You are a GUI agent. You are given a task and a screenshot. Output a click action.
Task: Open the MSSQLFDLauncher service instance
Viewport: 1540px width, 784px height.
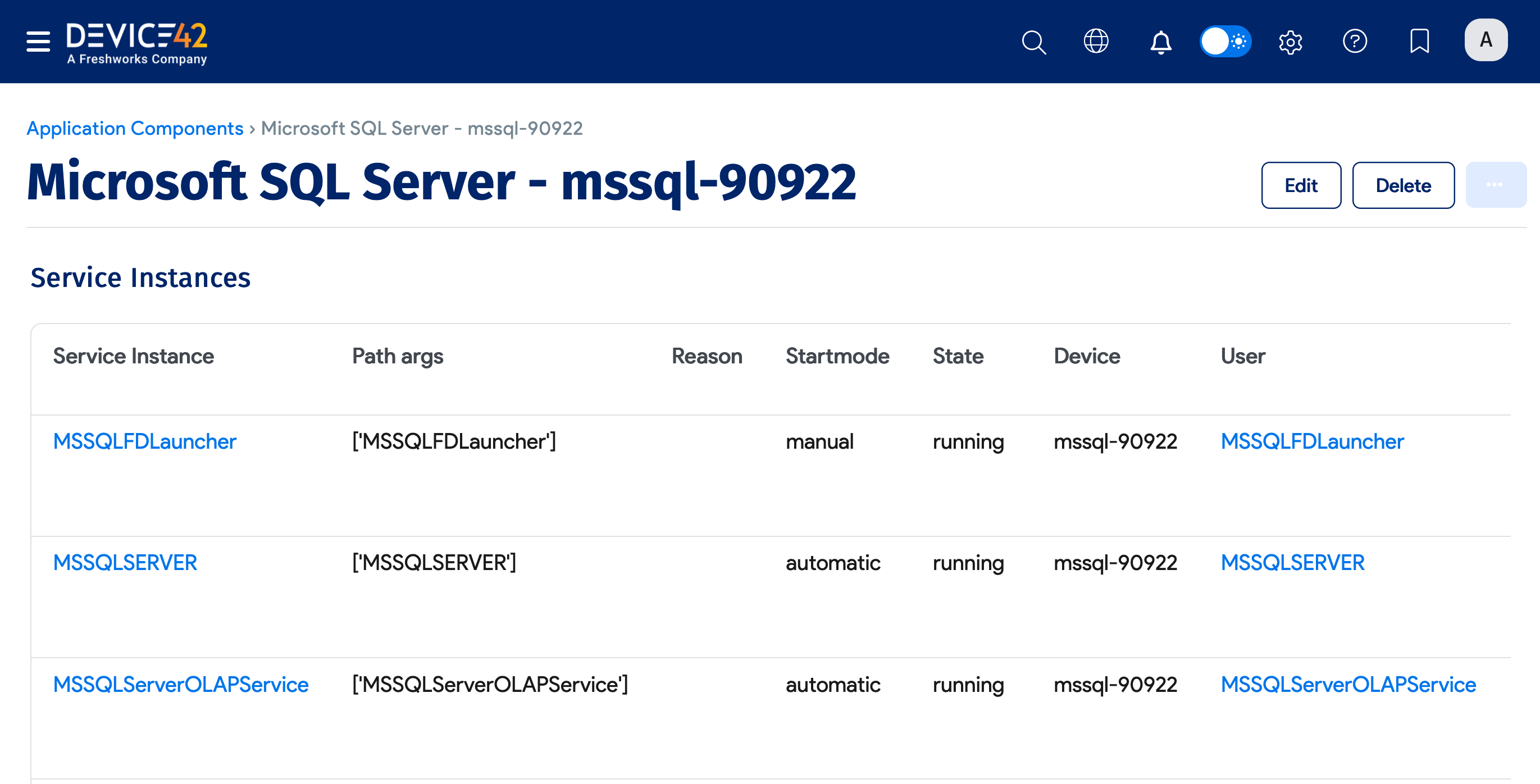coord(144,441)
